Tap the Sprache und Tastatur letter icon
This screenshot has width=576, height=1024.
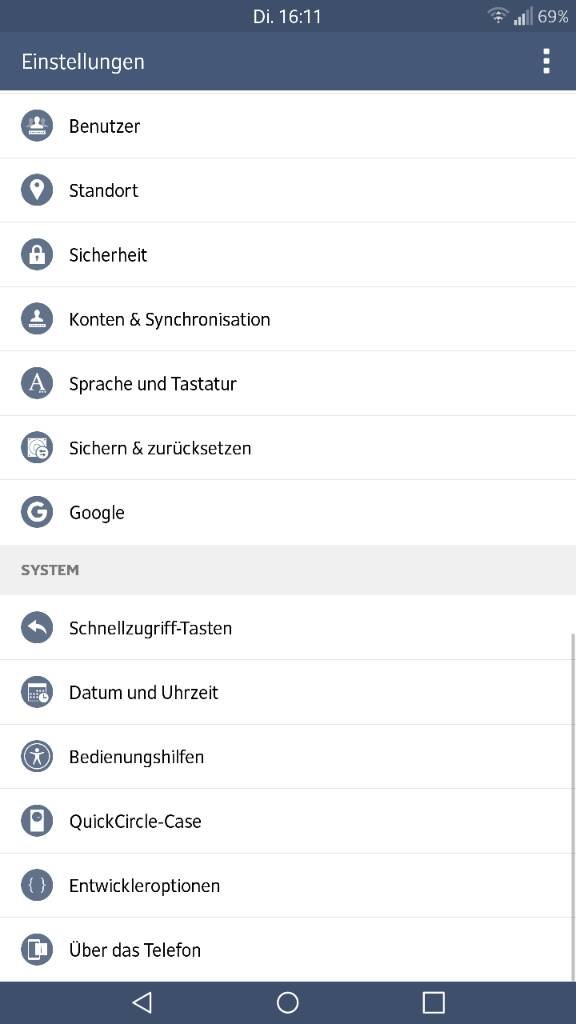pos(37,383)
